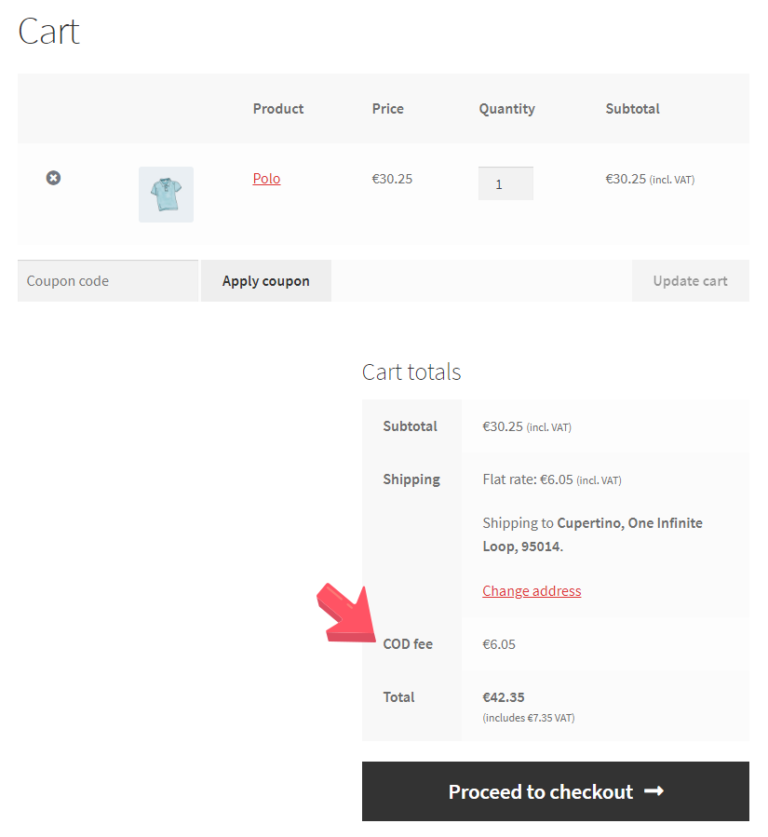Click the COD fee row label
768x837 pixels.
pyautogui.click(x=407, y=644)
